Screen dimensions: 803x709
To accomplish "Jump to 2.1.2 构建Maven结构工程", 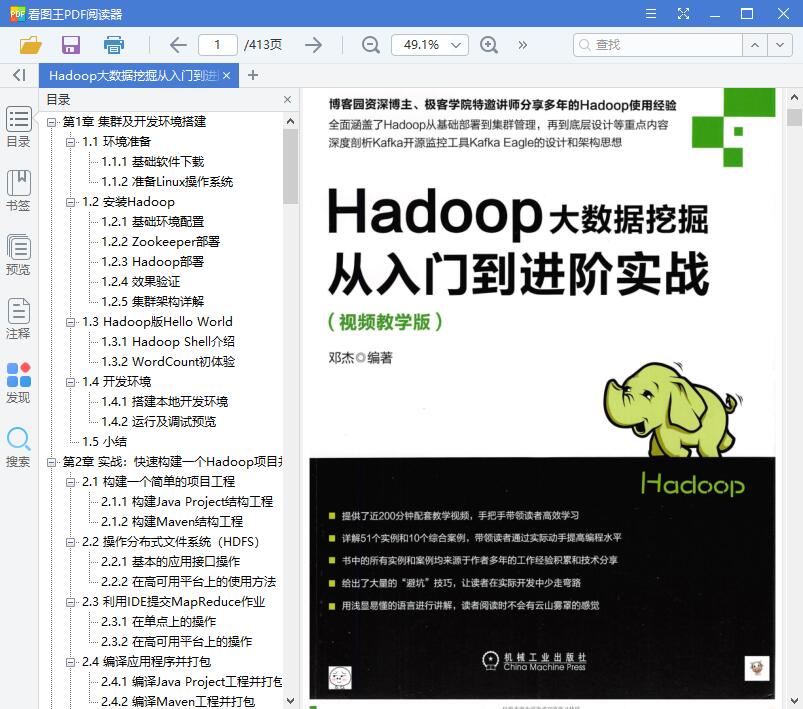I will (172, 522).
